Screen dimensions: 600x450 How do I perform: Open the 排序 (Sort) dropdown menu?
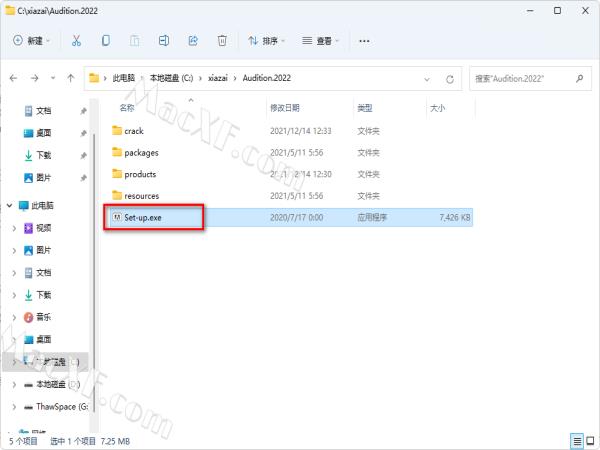pos(267,41)
